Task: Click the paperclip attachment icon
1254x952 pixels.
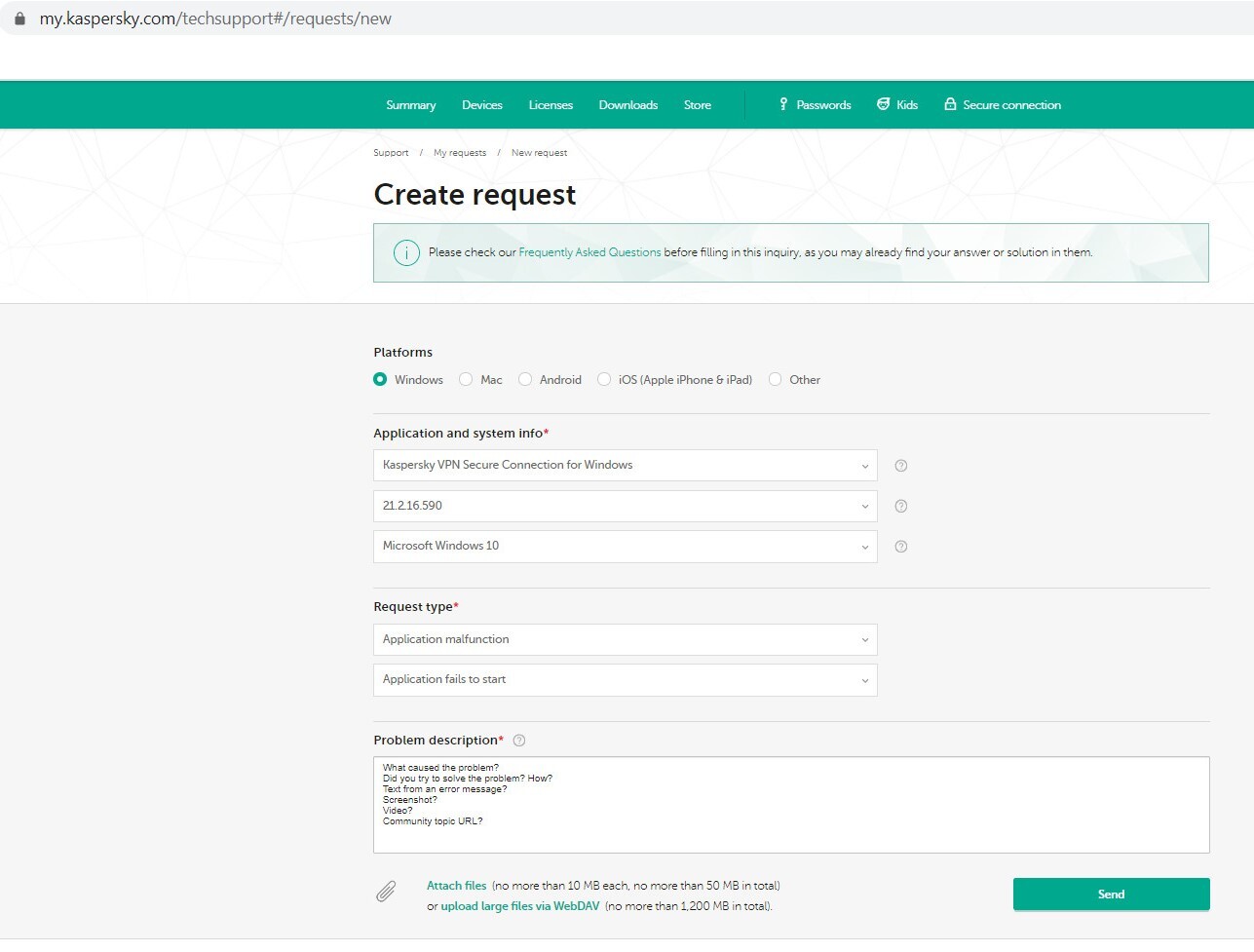Action: 386,892
